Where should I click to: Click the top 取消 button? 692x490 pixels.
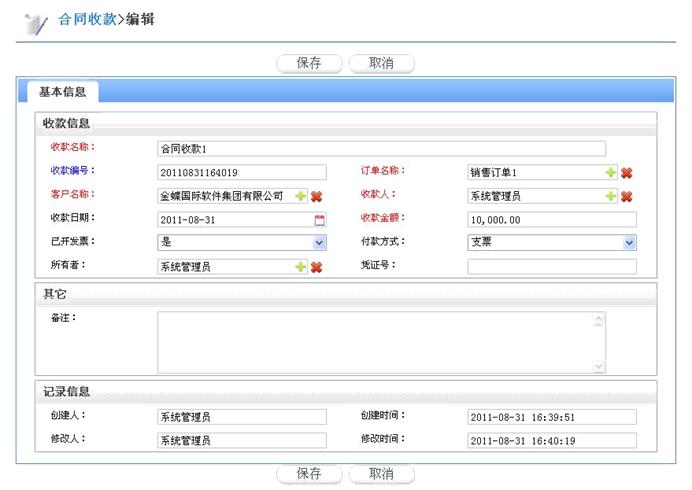(382, 63)
